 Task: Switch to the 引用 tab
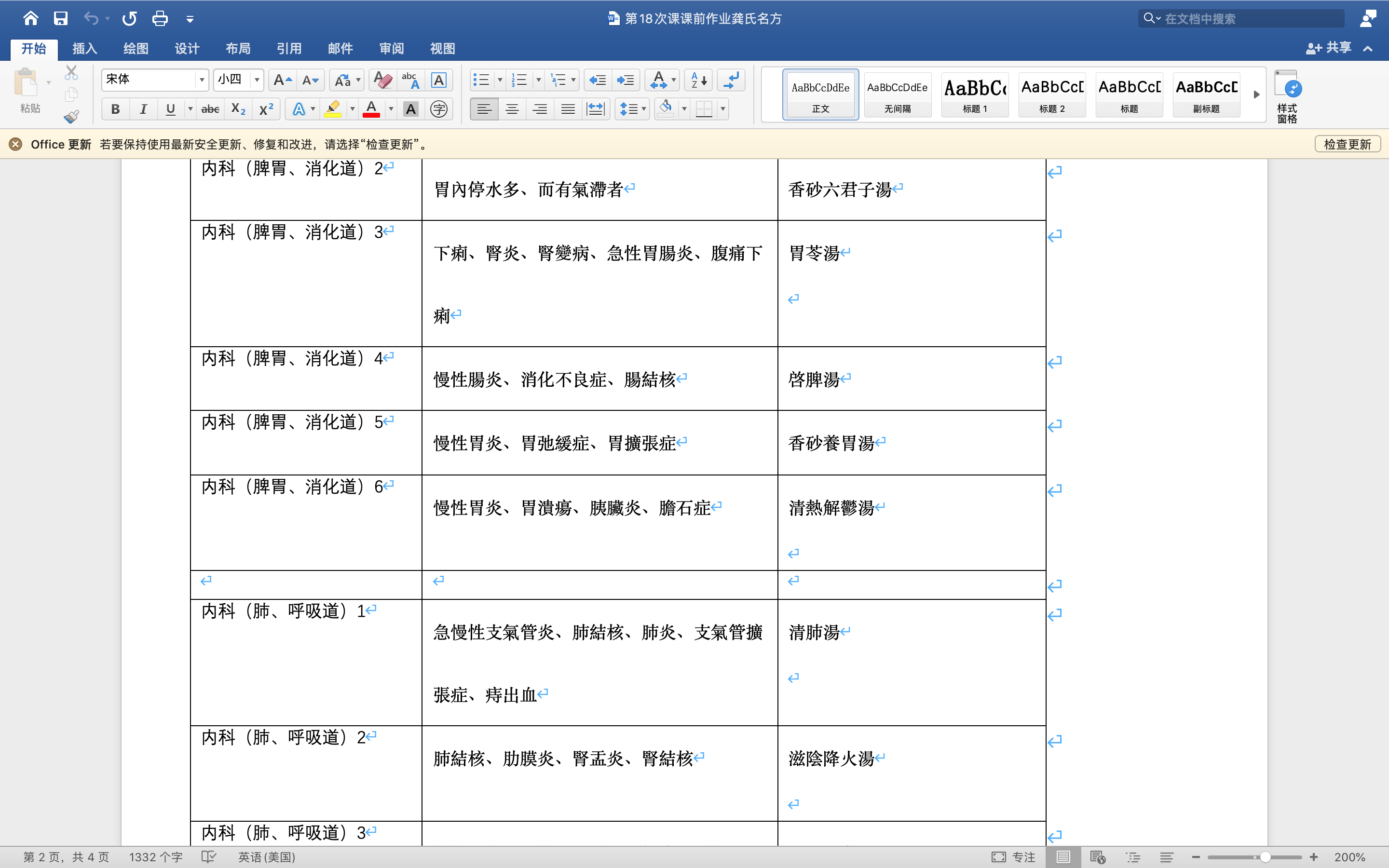point(289,49)
